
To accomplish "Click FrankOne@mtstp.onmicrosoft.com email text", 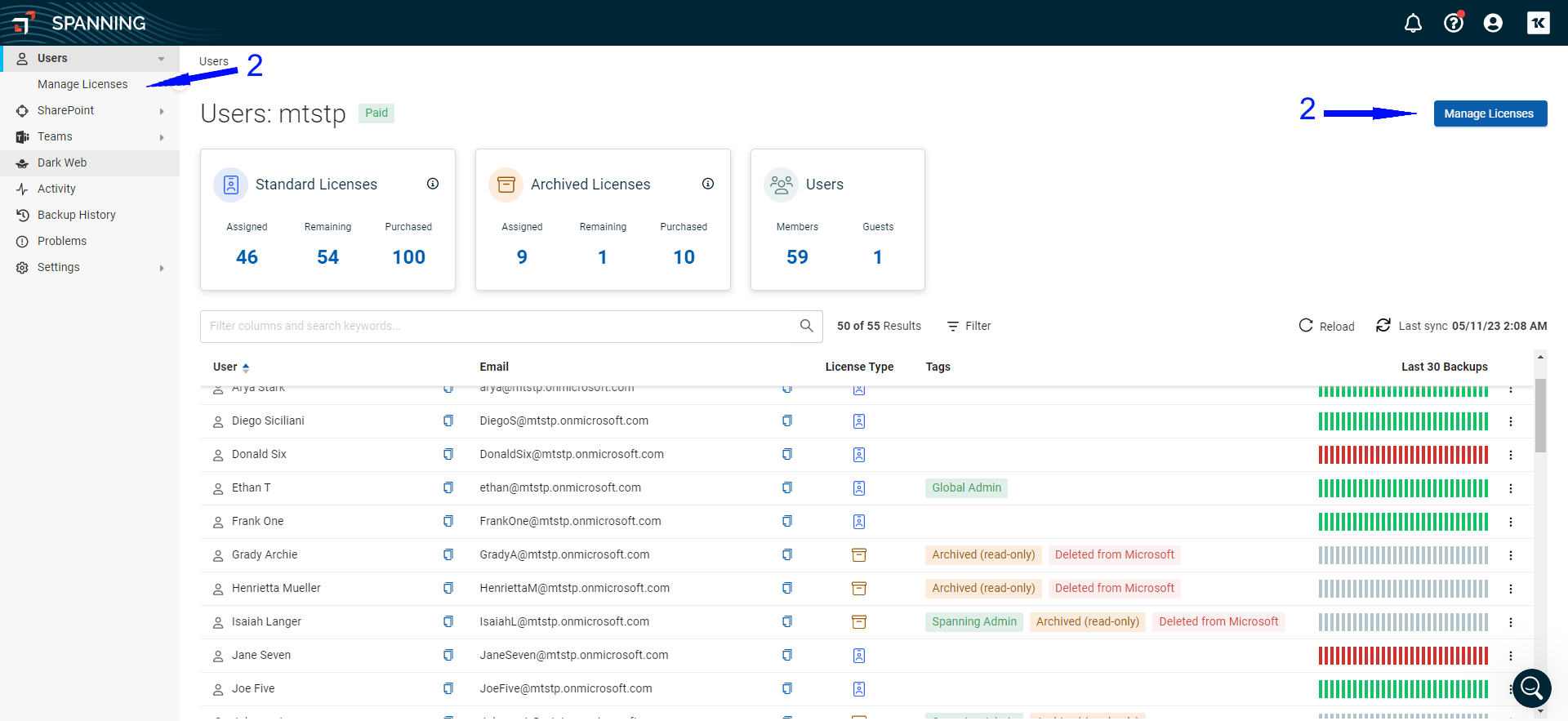I will coord(570,521).
